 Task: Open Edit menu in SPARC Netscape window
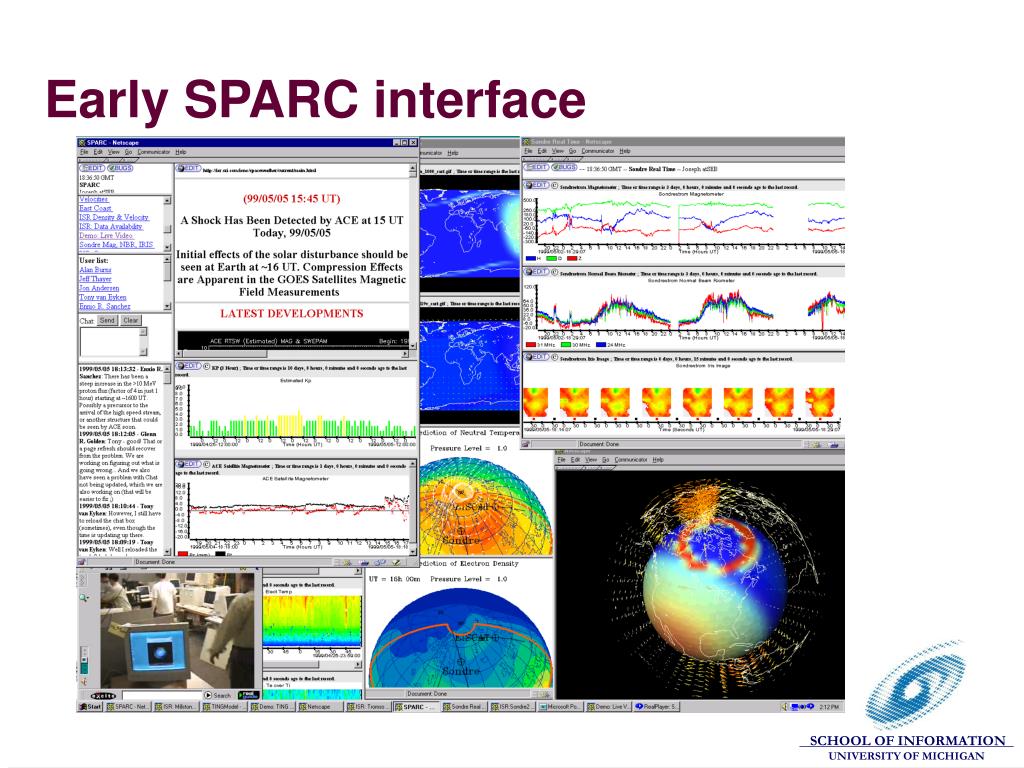tap(98, 152)
